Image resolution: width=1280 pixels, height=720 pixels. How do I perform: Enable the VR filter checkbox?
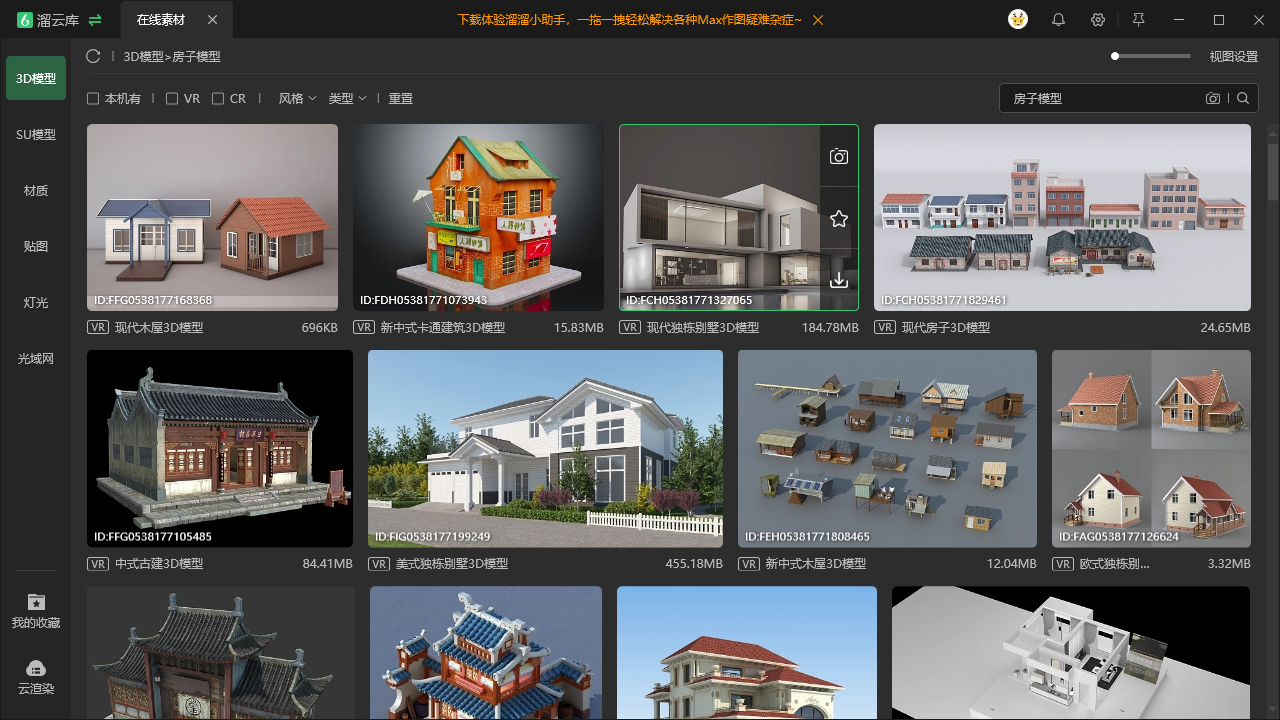pyautogui.click(x=172, y=99)
